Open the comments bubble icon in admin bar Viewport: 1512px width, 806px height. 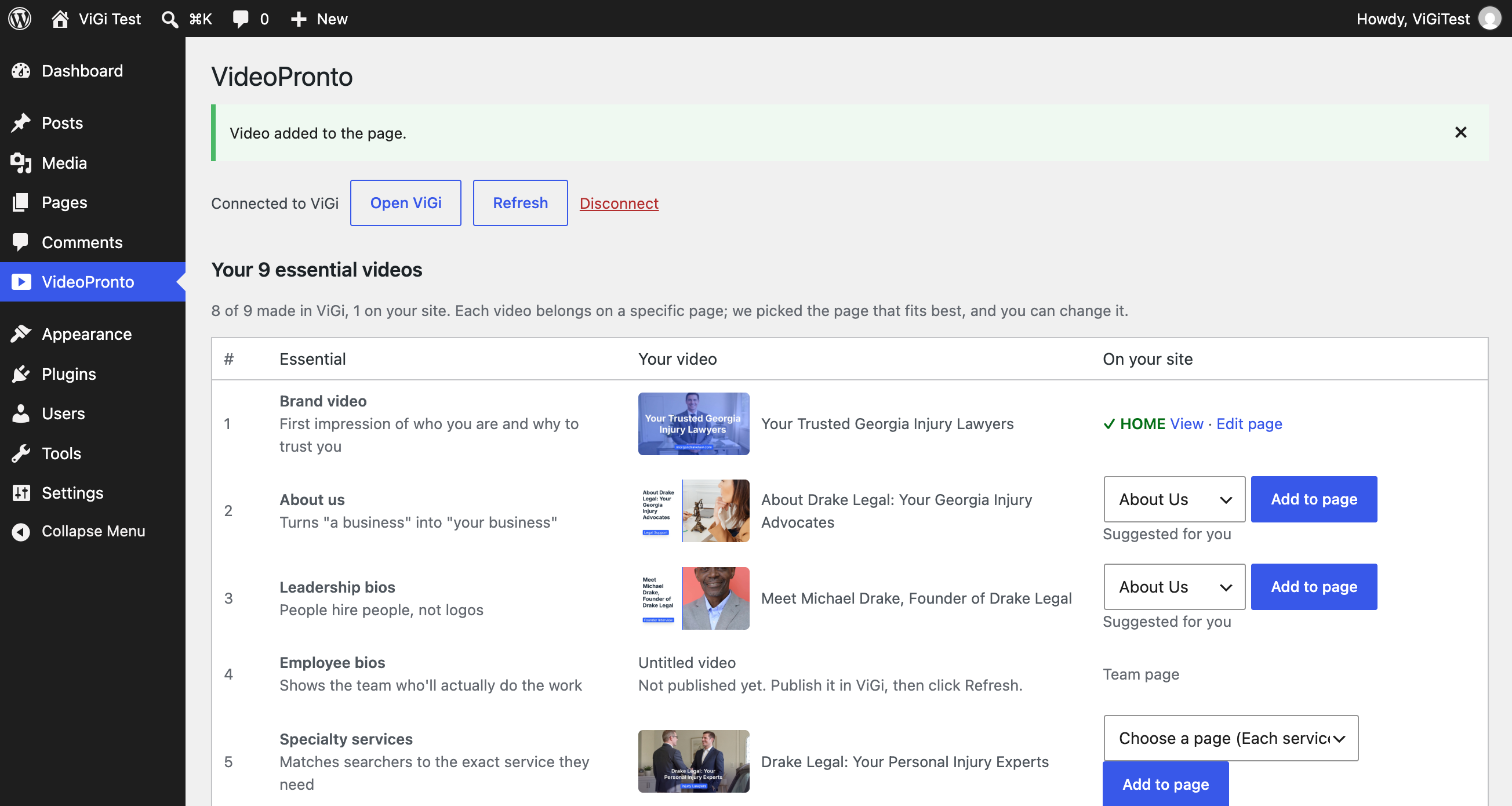click(240, 18)
